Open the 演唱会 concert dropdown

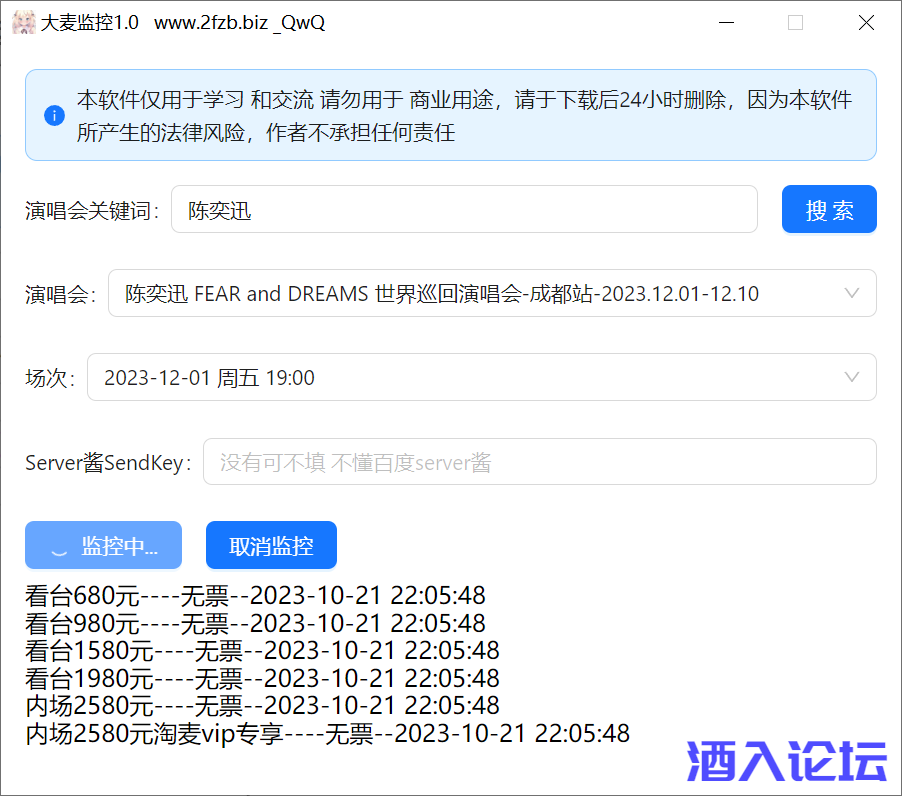coord(480,294)
